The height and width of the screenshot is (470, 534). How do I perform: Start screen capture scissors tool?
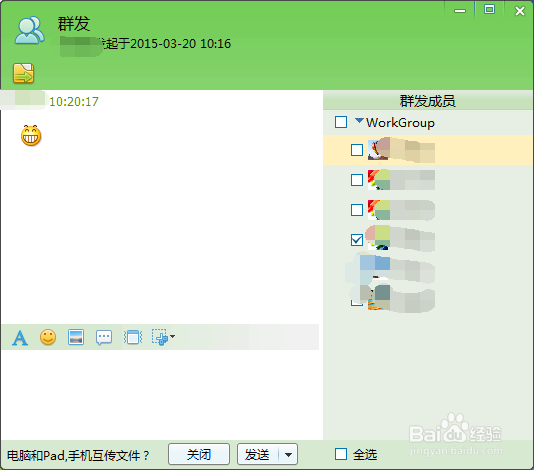[x=160, y=337]
